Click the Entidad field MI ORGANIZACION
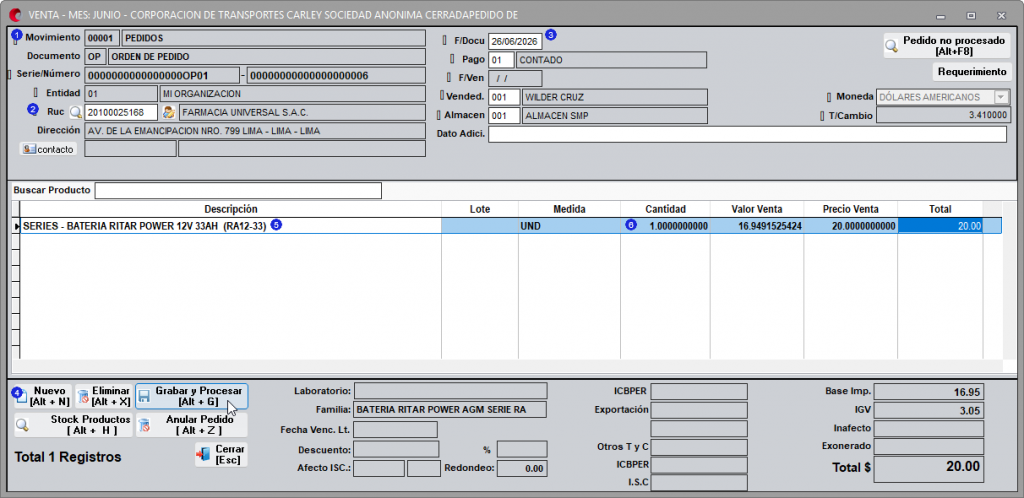Viewport: 1024px width, 498px height. click(293, 94)
